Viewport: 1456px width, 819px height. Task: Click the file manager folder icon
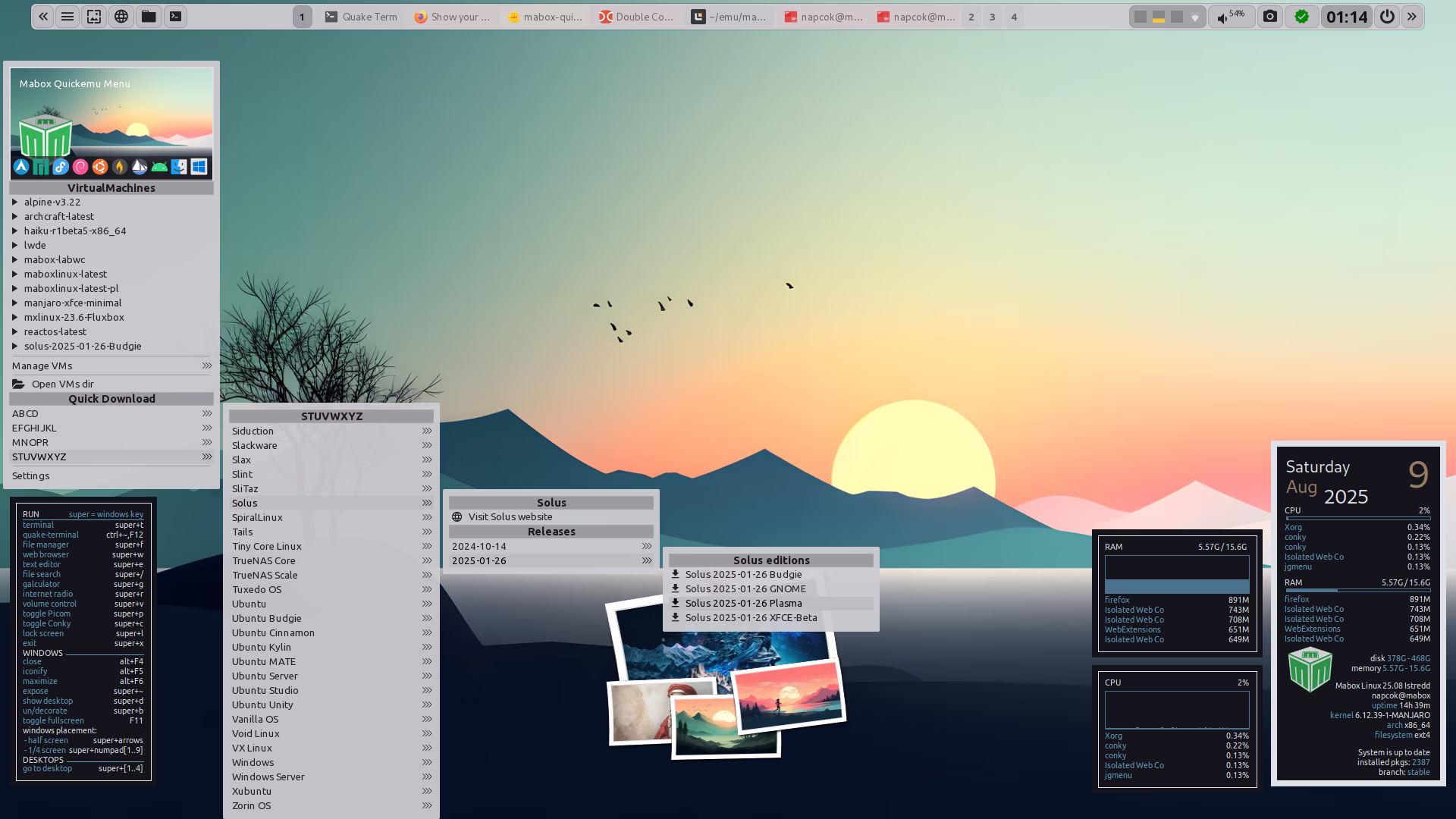(x=149, y=16)
